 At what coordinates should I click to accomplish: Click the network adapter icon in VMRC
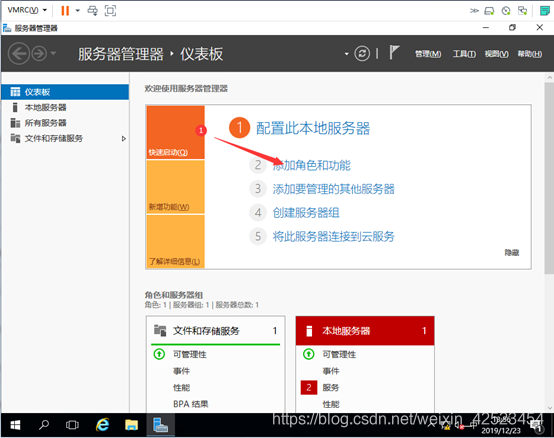coord(523,11)
